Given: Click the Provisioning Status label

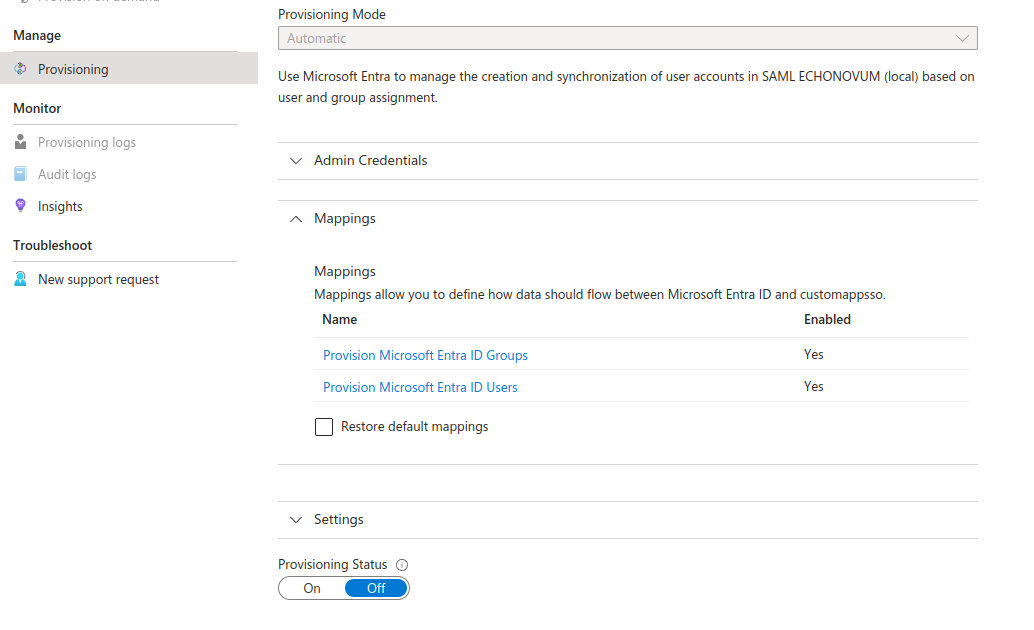Looking at the screenshot, I should (x=332, y=564).
